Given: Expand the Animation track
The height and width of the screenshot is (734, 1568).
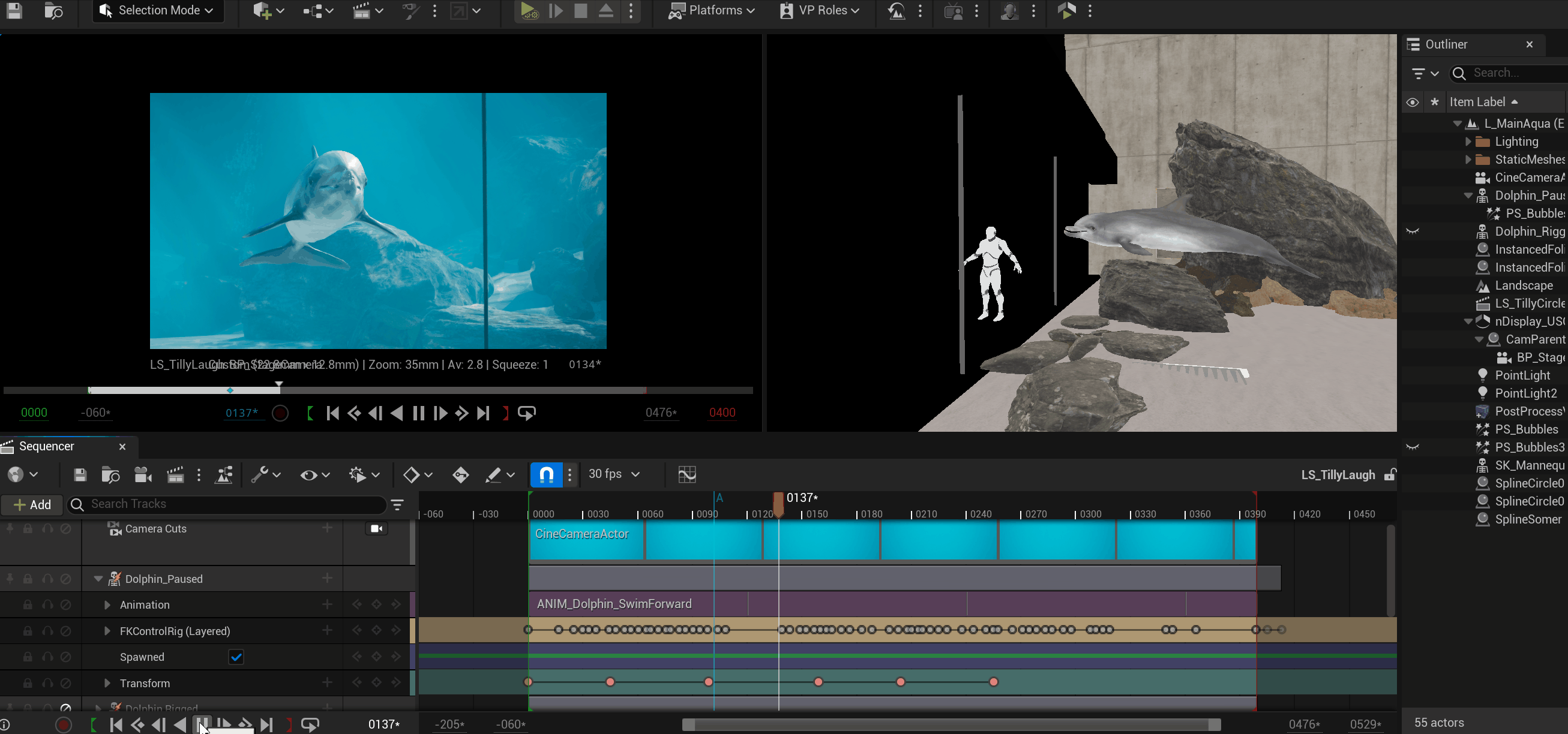Looking at the screenshot, I should click(107, 605).
